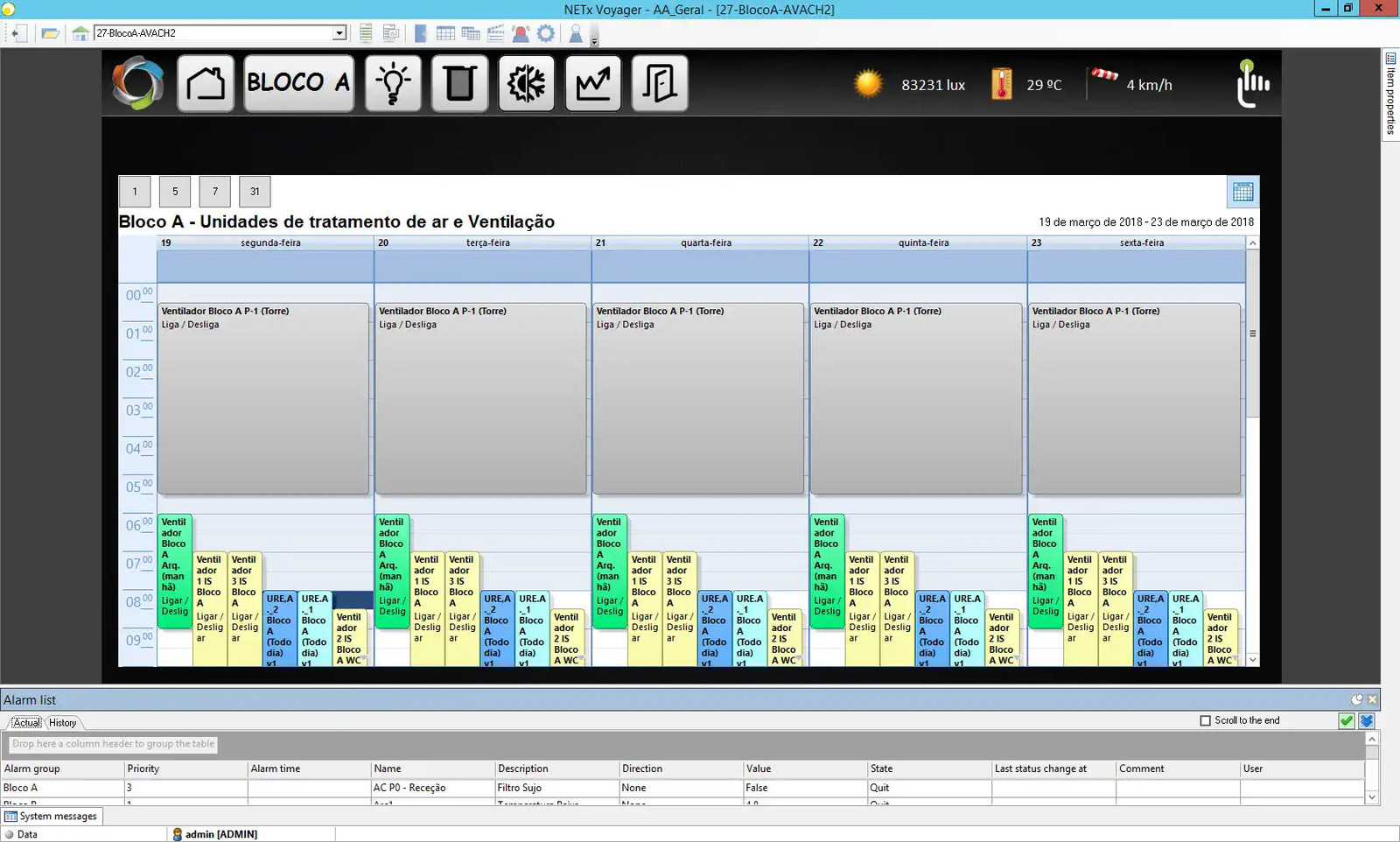Open the System messages tab
This screenshot has height=842, width=1400.
52,816
